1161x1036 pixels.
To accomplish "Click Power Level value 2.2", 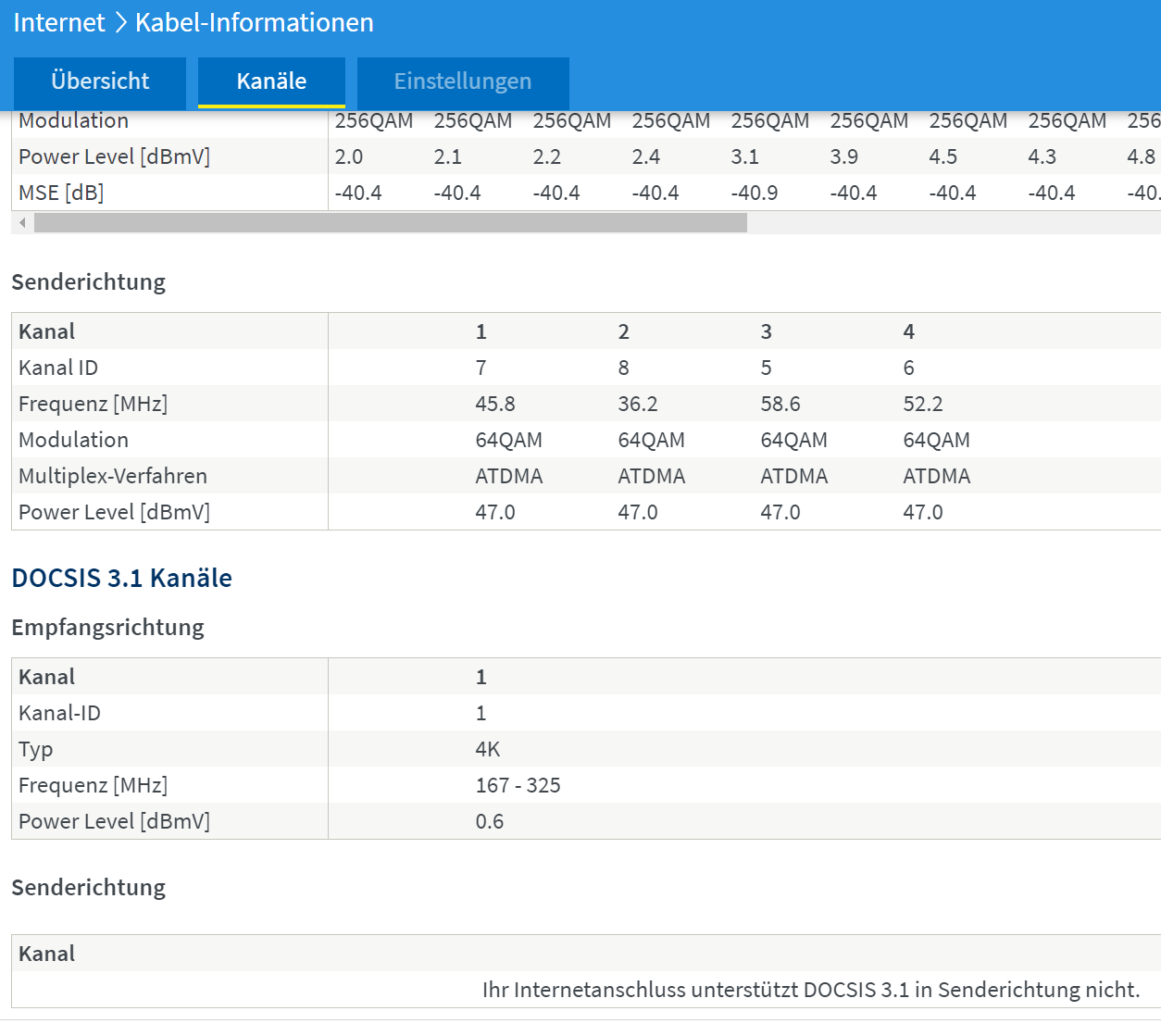I will click(x=547, y=156).
